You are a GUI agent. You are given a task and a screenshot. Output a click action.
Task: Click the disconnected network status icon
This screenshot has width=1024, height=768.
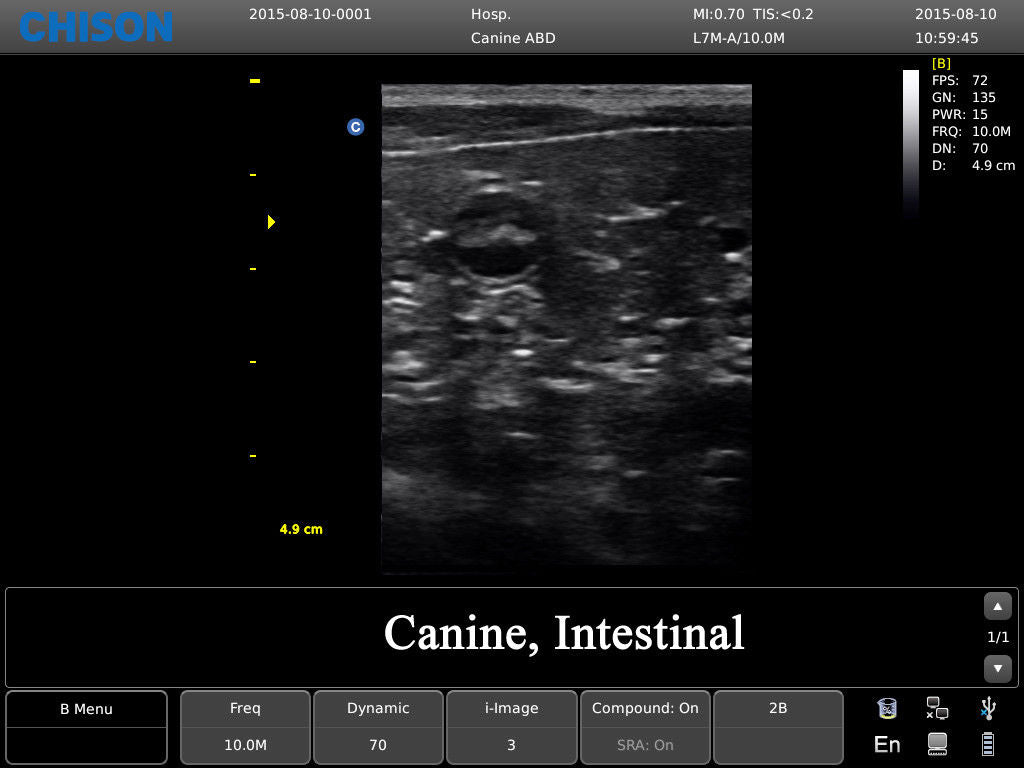pos(937,707)
